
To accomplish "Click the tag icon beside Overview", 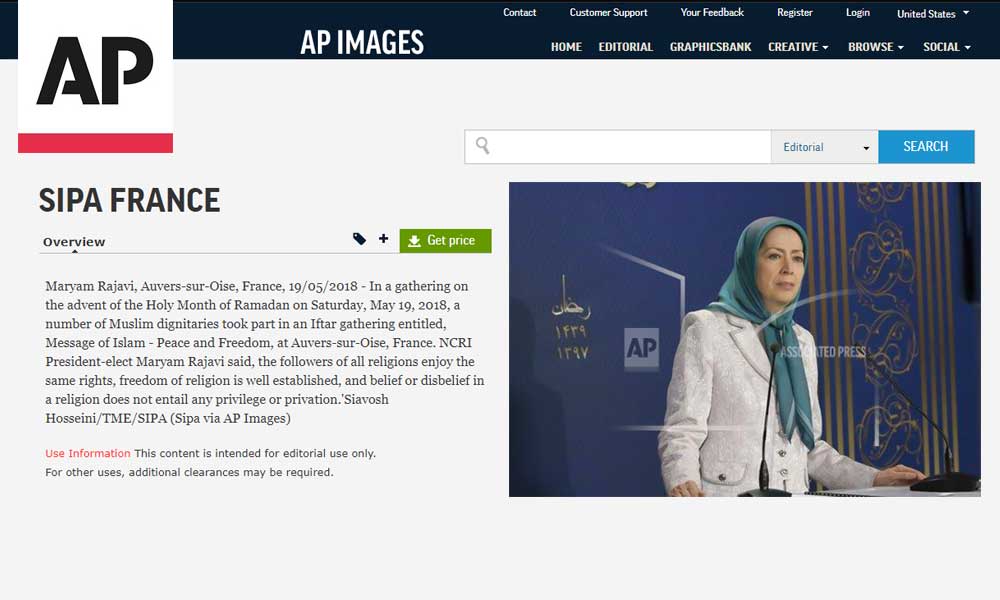I will 360,239.
